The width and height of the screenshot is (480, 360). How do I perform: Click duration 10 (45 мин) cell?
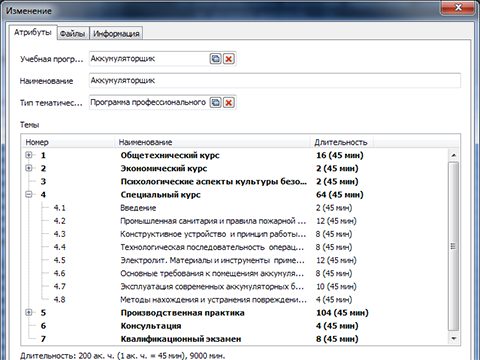pyautogui.click(x=336, y=286)
